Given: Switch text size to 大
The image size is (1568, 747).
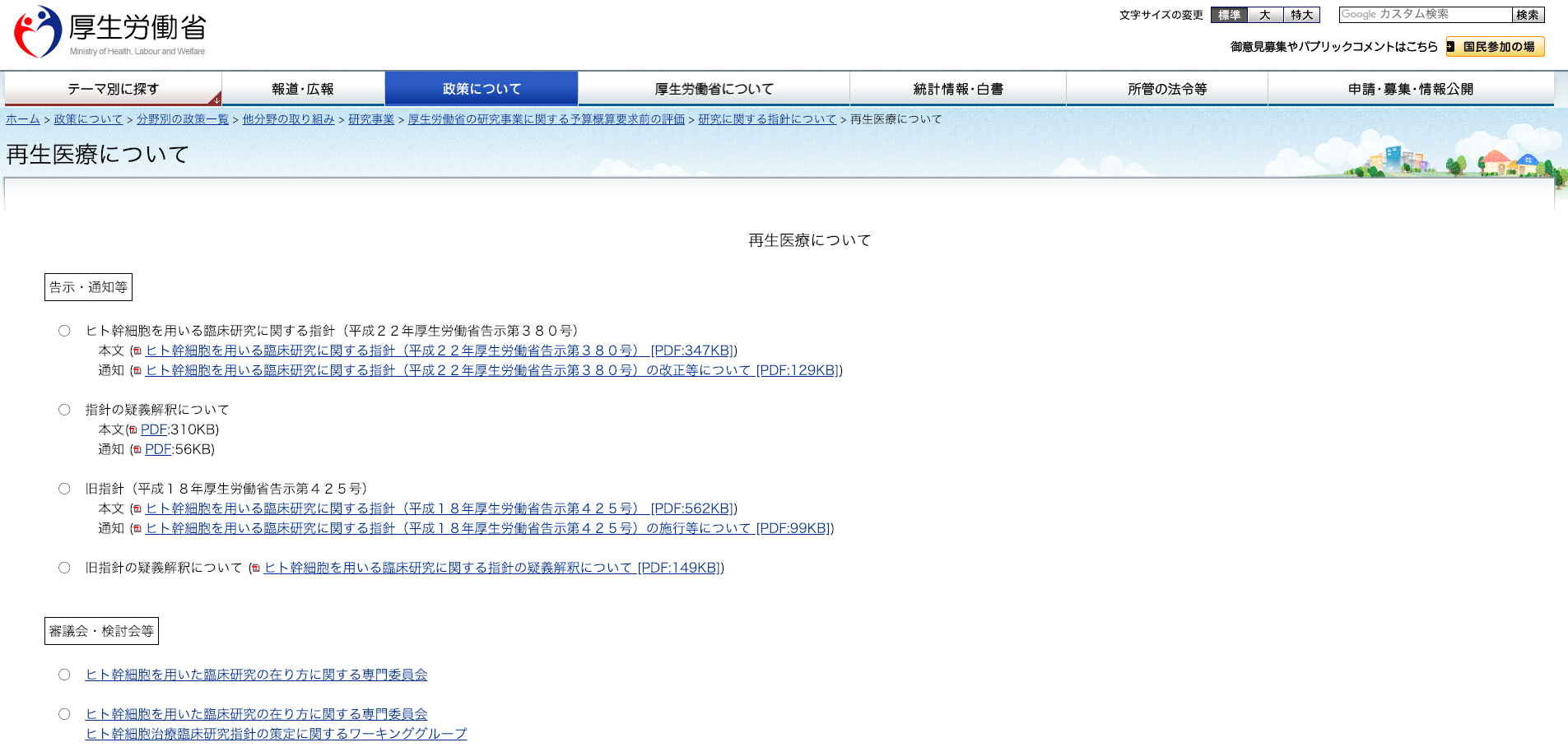Looking at the screenshot, I should click(1265, 15).
